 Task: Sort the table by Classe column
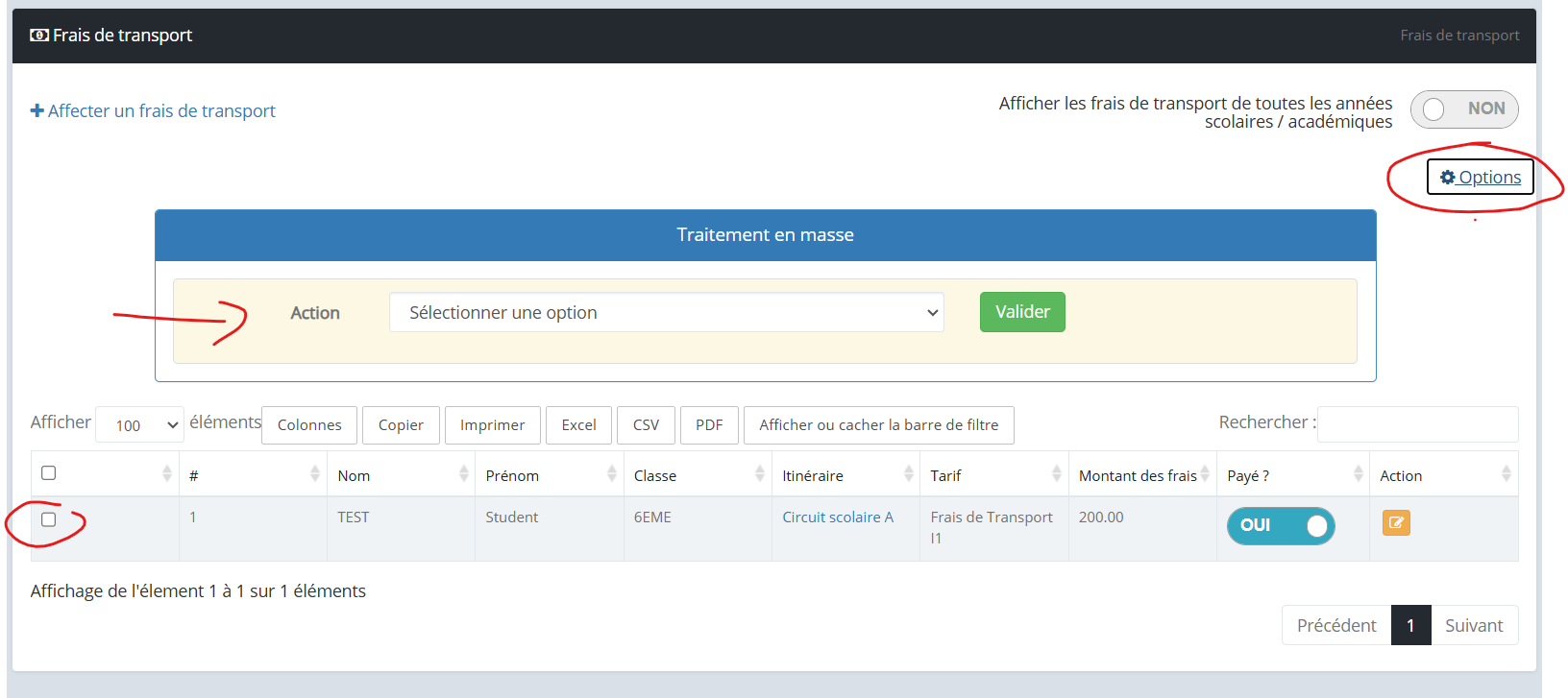698,474
